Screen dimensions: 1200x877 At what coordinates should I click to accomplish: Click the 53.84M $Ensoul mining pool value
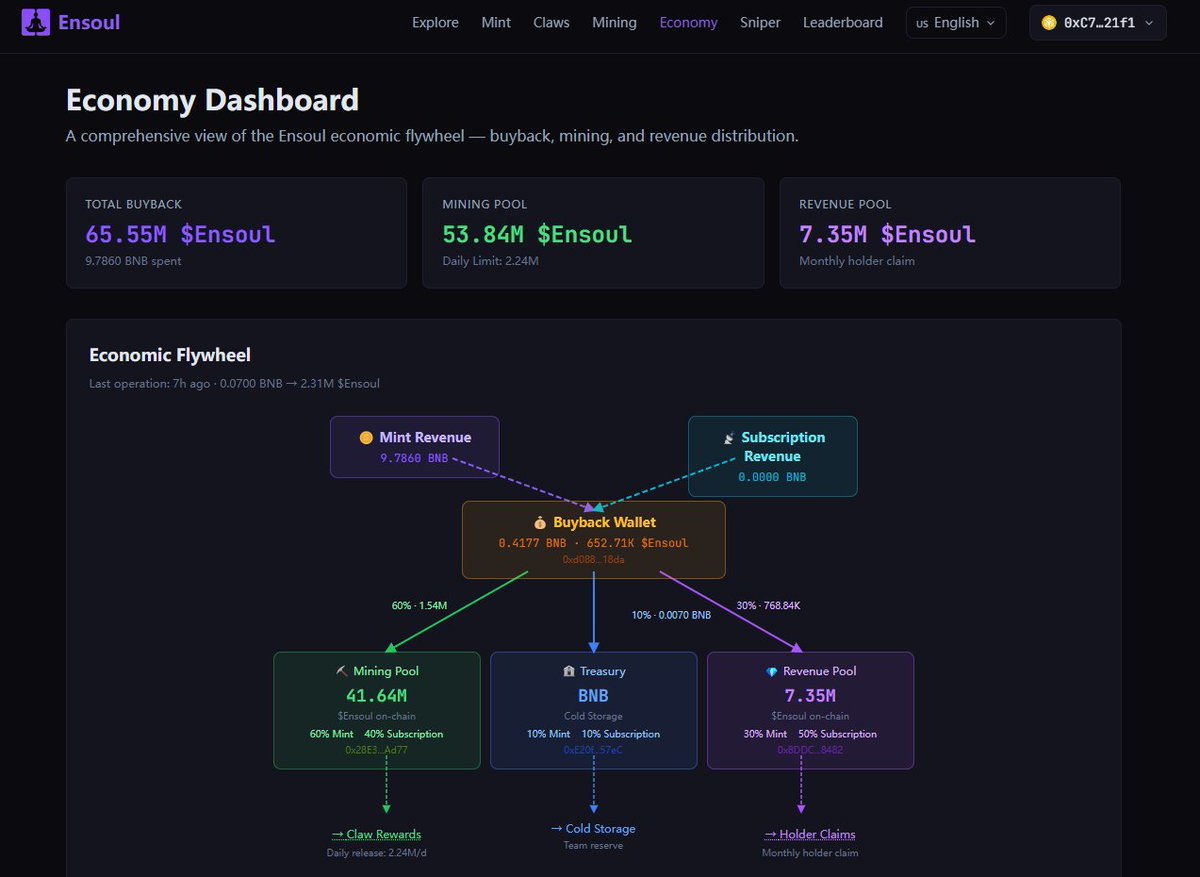point(537,234)
